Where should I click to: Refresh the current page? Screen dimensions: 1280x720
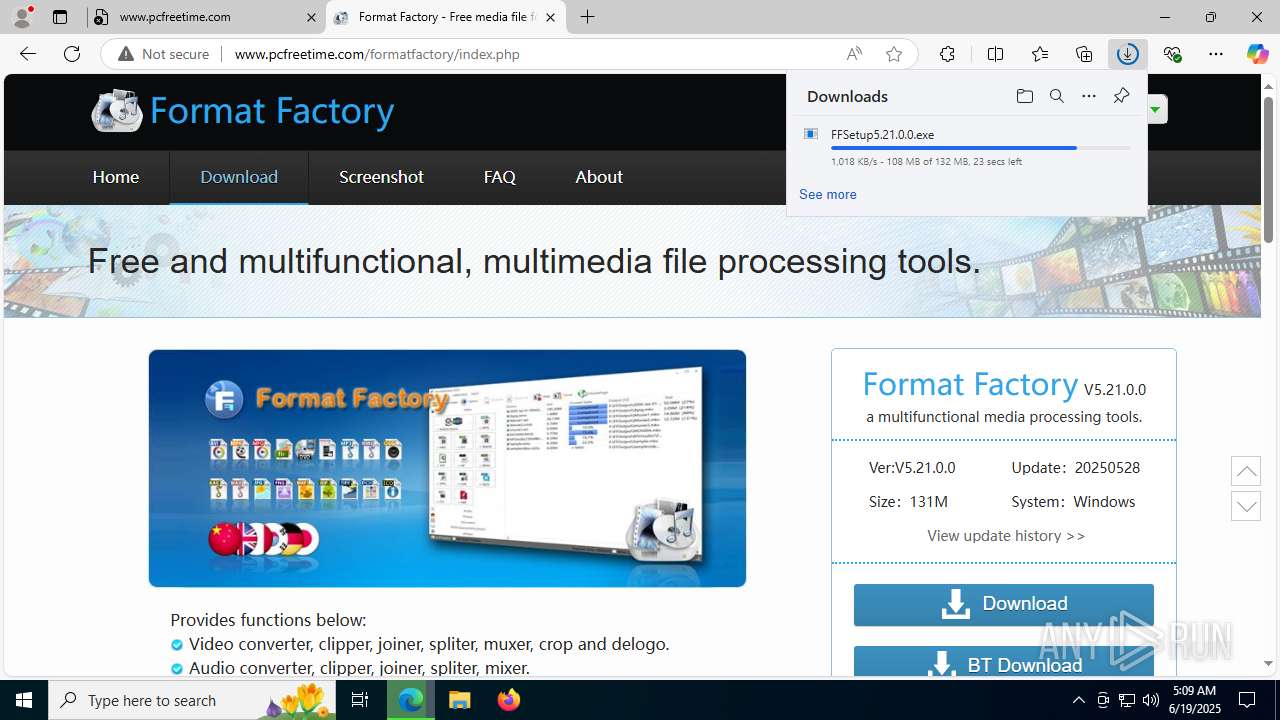point(72,54)
